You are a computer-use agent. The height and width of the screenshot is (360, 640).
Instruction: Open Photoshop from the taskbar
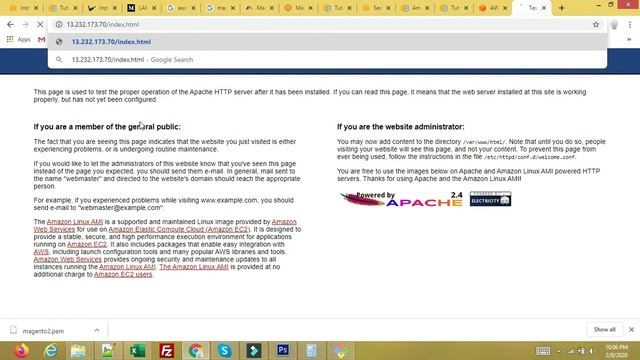point(283,351)
